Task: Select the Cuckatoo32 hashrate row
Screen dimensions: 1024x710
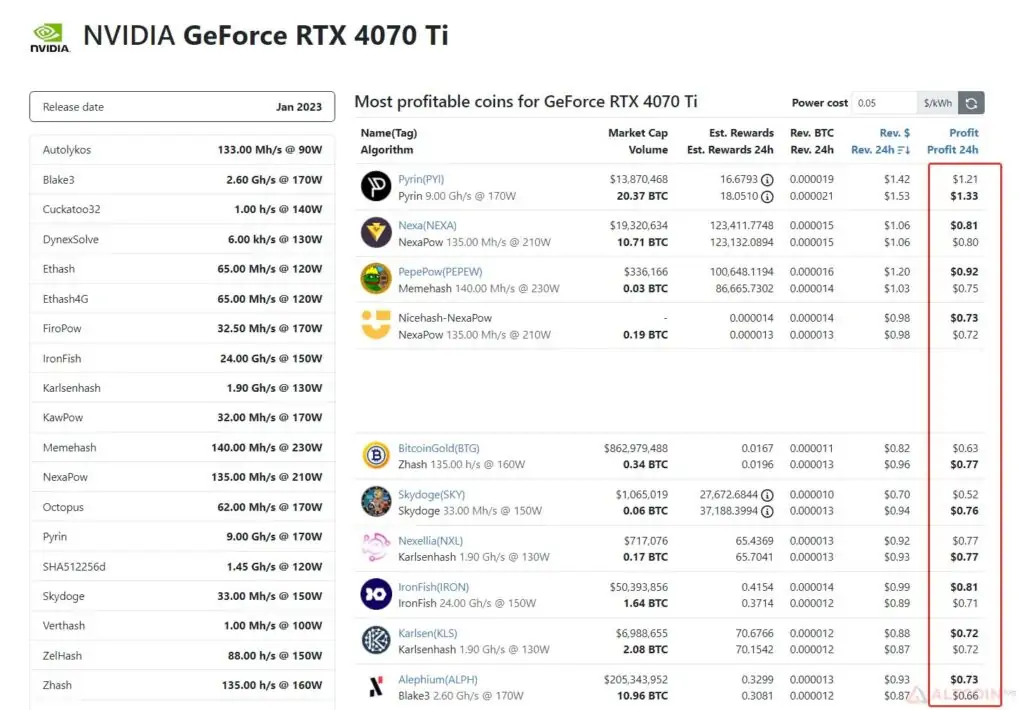Action: pos(182,209)
